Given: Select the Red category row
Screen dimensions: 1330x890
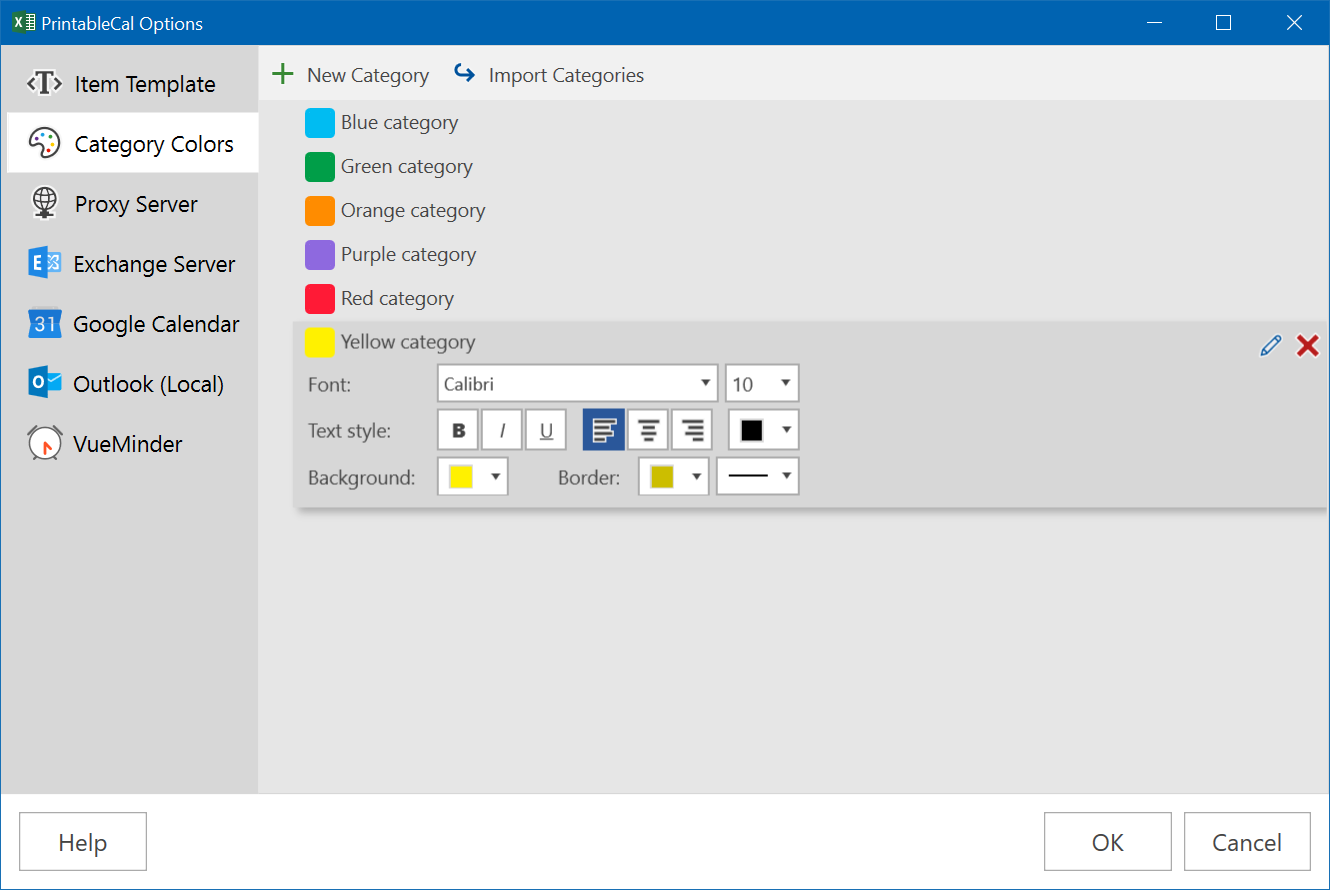Looking at the screenshot, I should point(811,299).
